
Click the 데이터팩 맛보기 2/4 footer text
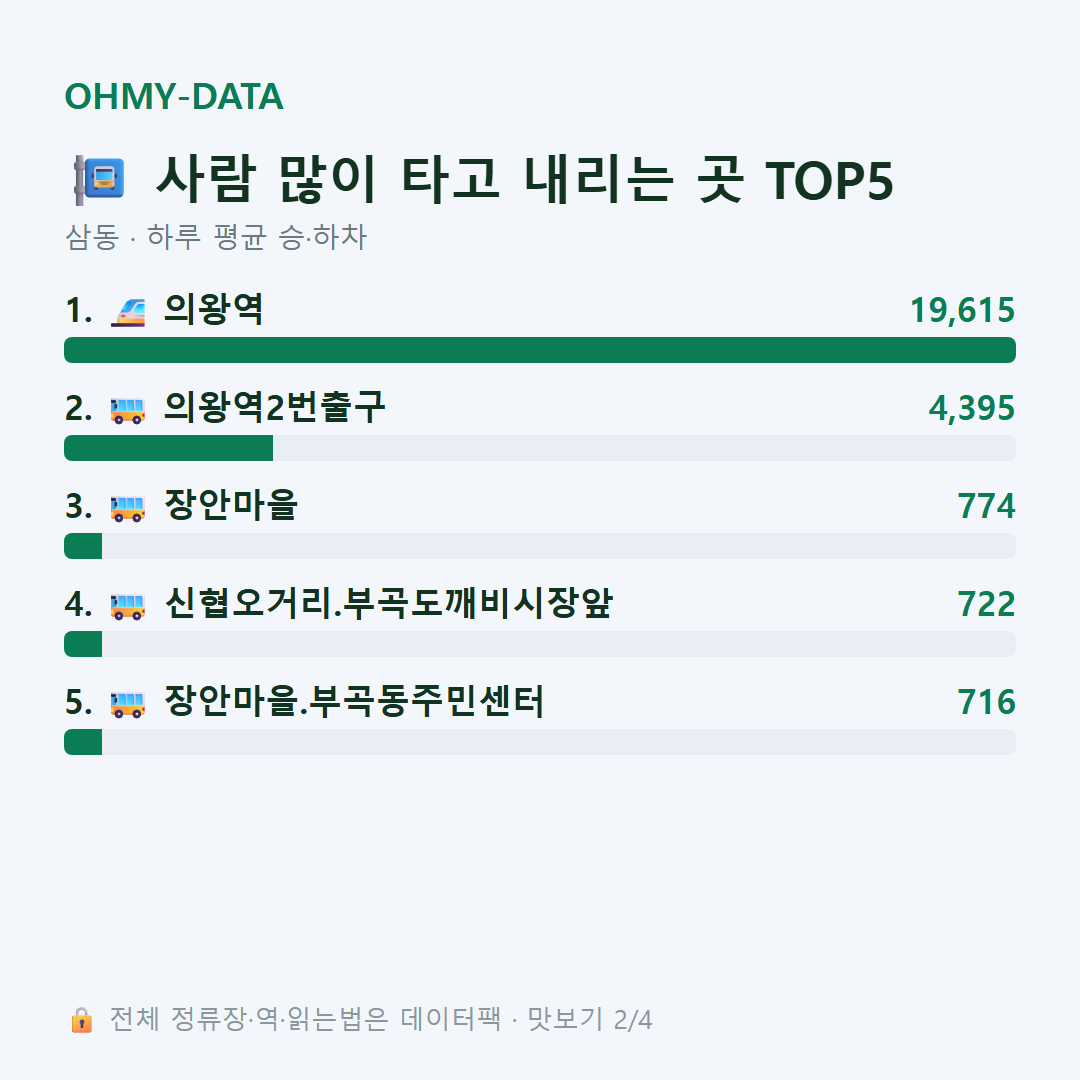(x=526, y=1019)
